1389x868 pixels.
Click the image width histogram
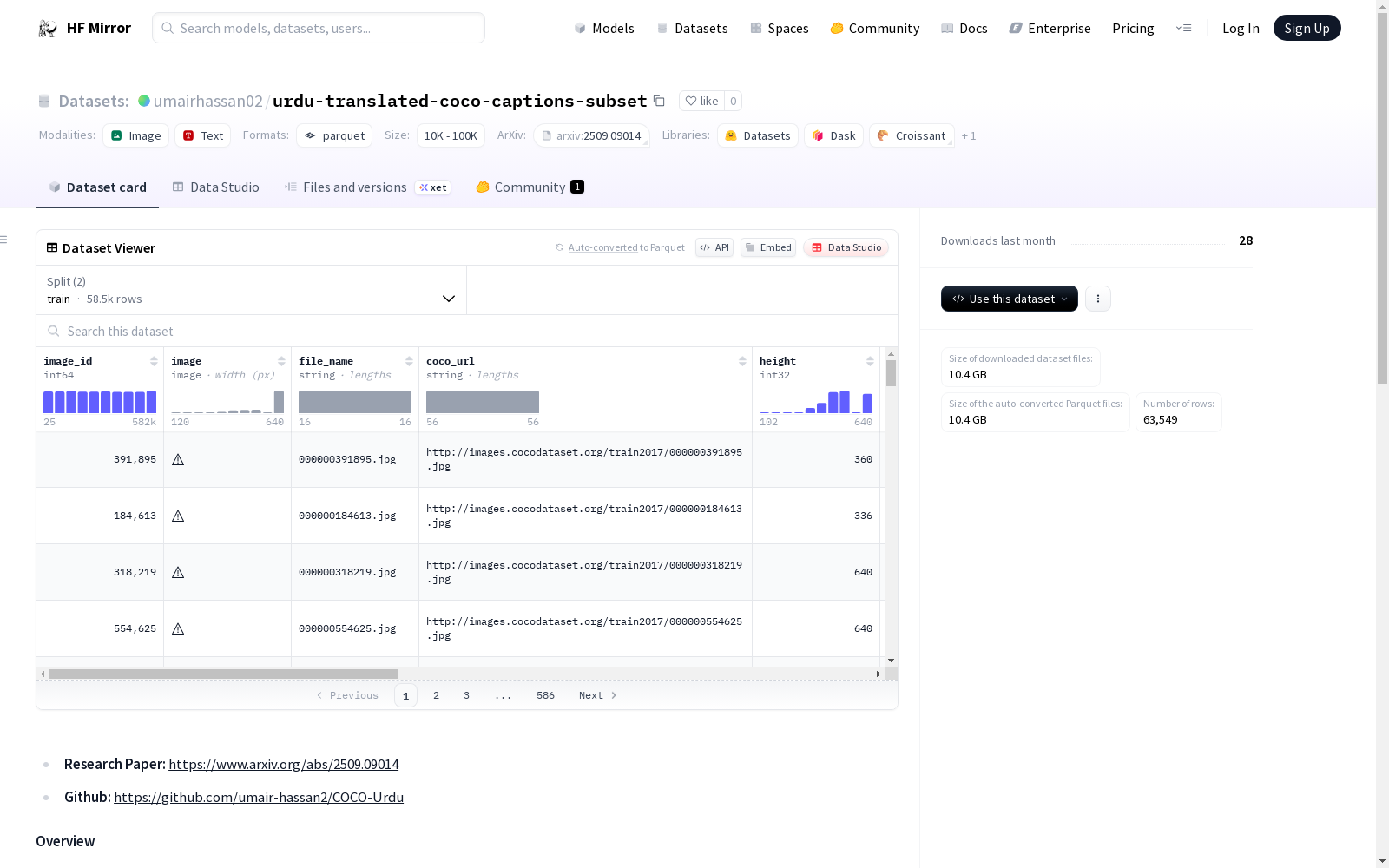[227, 402]
